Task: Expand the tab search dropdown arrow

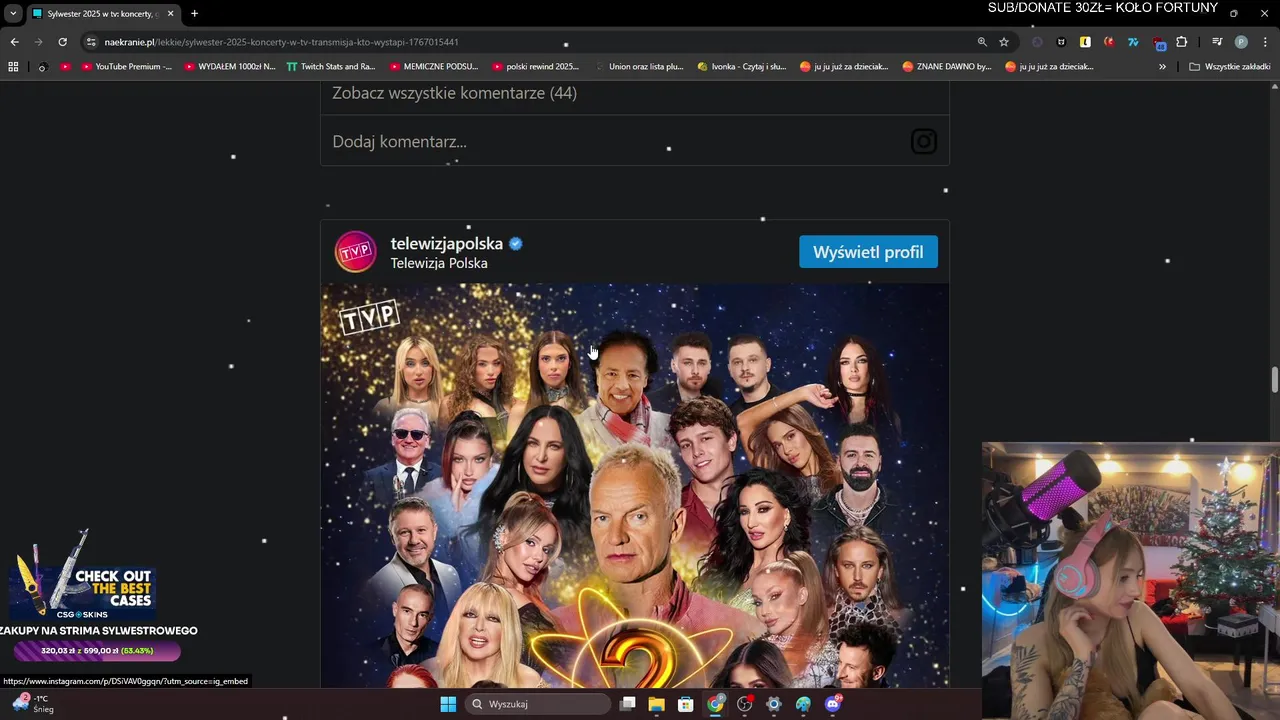Action: tap(13, 14)
